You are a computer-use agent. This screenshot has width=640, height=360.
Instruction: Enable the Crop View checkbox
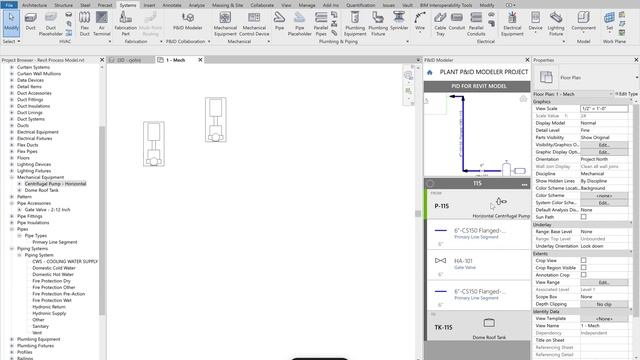tap(583, 260)
